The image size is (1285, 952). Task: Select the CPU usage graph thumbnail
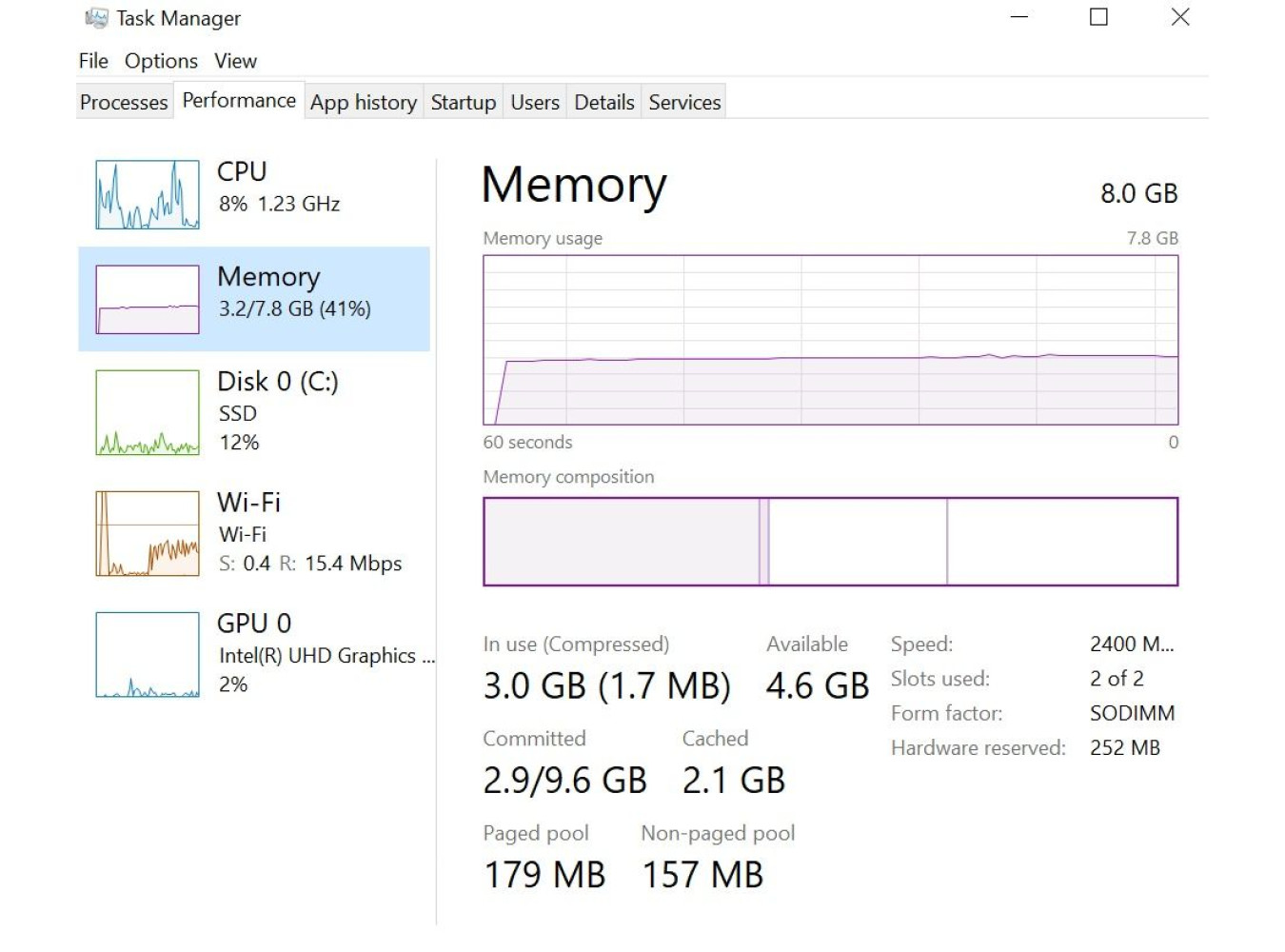coord(148,195)
